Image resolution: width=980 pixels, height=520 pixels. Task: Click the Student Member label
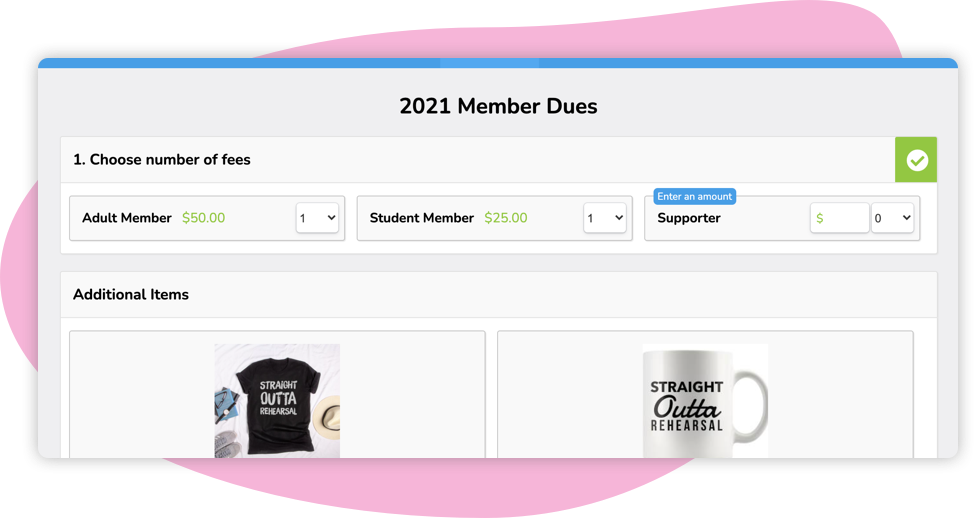tap(422, 218)
